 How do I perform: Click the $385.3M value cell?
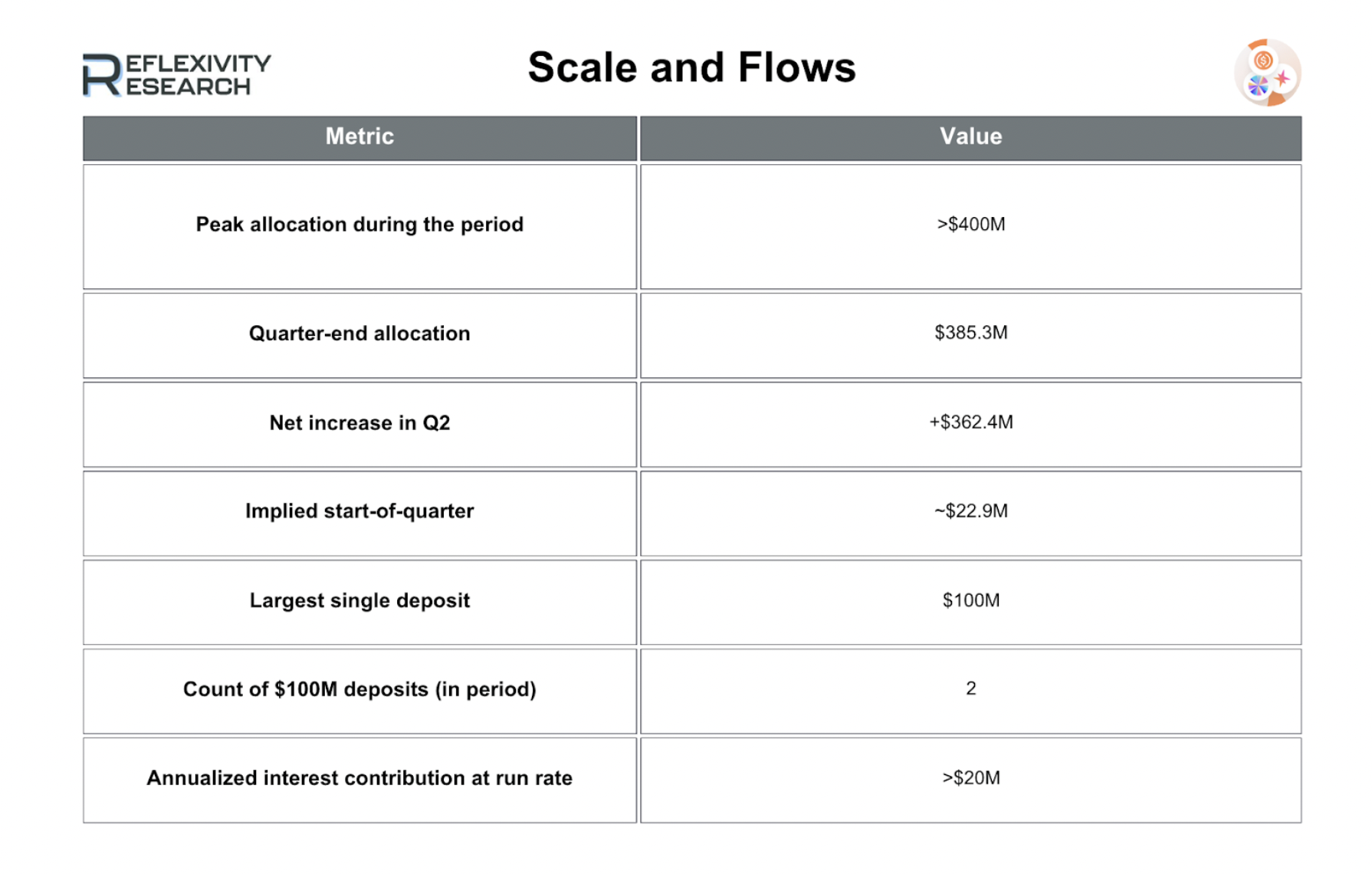click(970, 333)
